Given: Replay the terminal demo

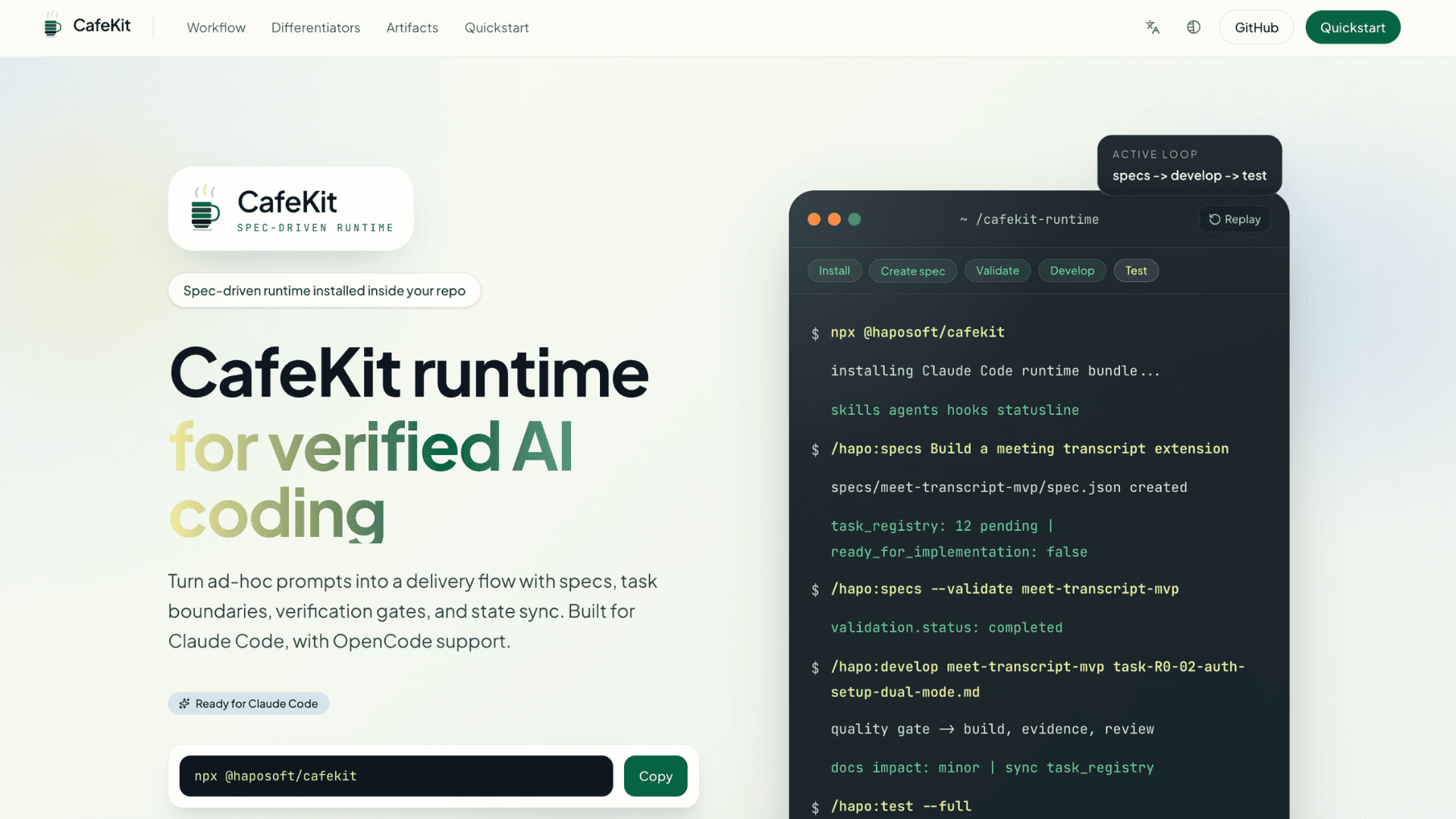Looking at the screenshot, I should (x=1235, y=219).
